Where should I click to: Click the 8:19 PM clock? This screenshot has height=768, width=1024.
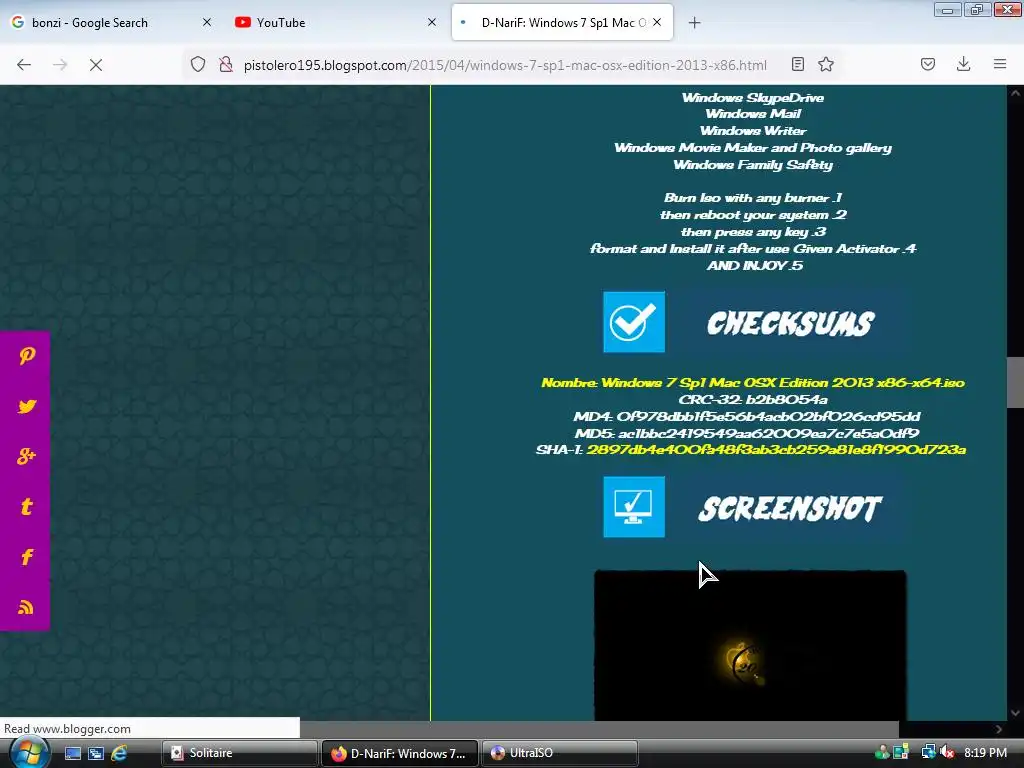point(985,753)
